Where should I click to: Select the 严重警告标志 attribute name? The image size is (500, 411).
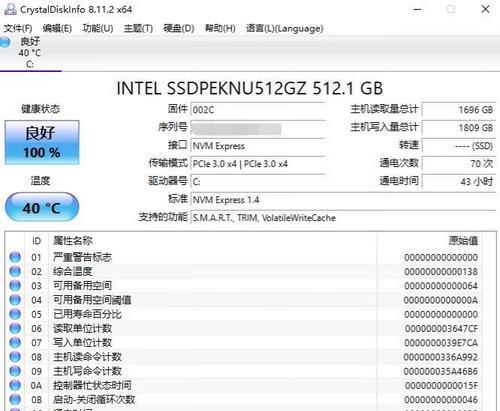coord(82,257)
